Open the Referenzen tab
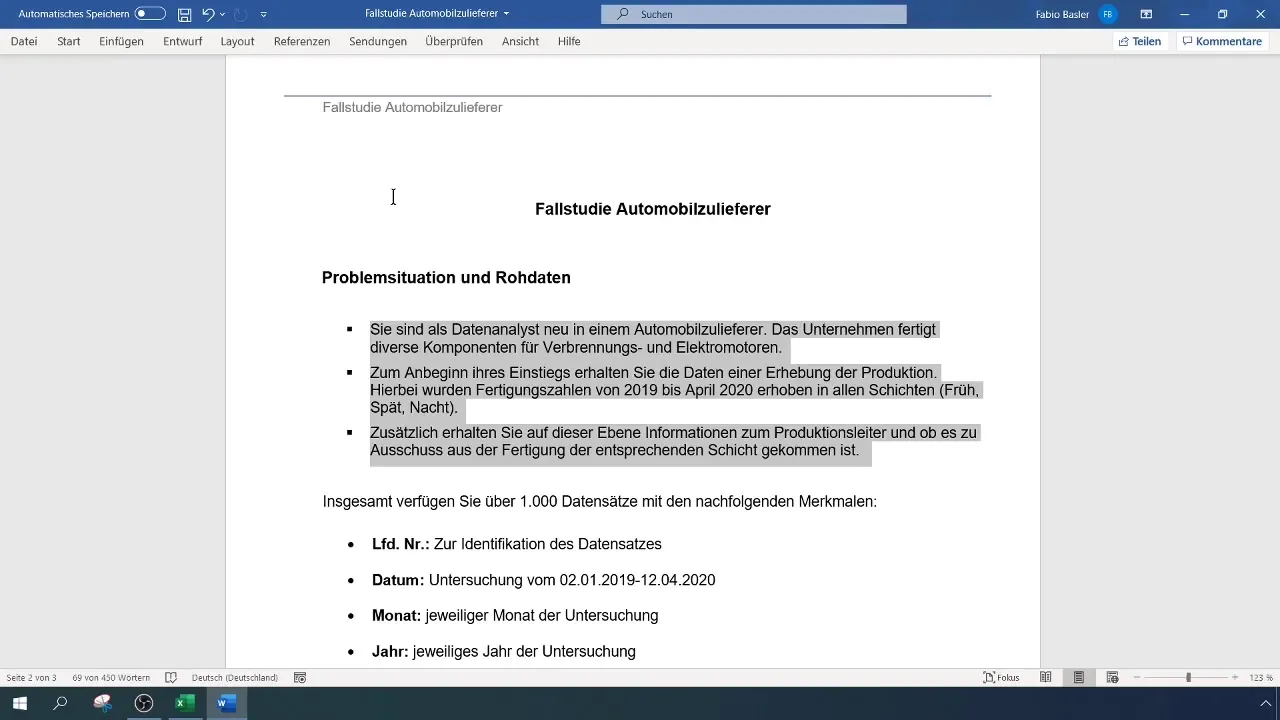This screenshot has height=720, width=1280. [302, 41]
